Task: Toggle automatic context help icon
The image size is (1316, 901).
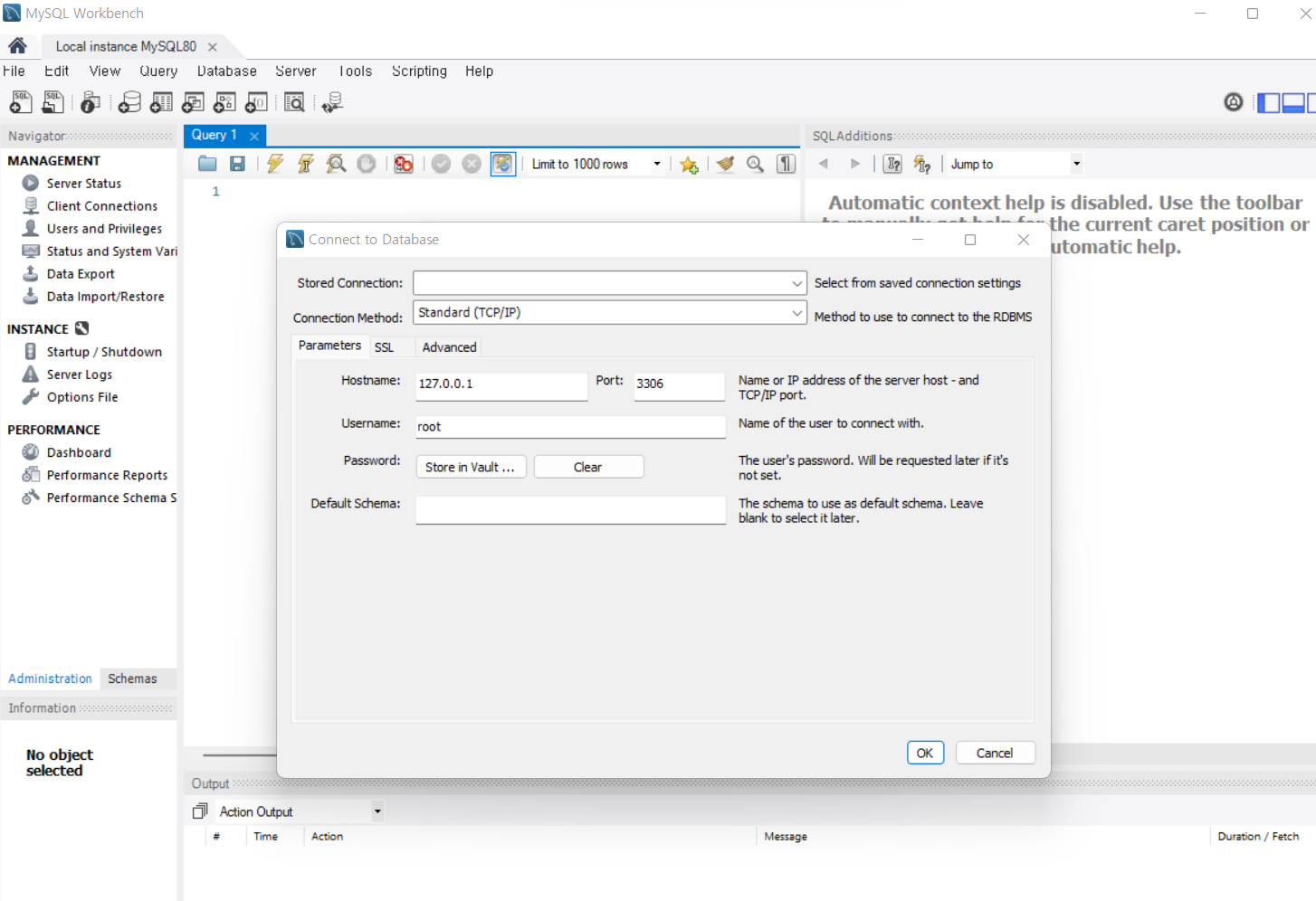Action: [x=921, y=164]
